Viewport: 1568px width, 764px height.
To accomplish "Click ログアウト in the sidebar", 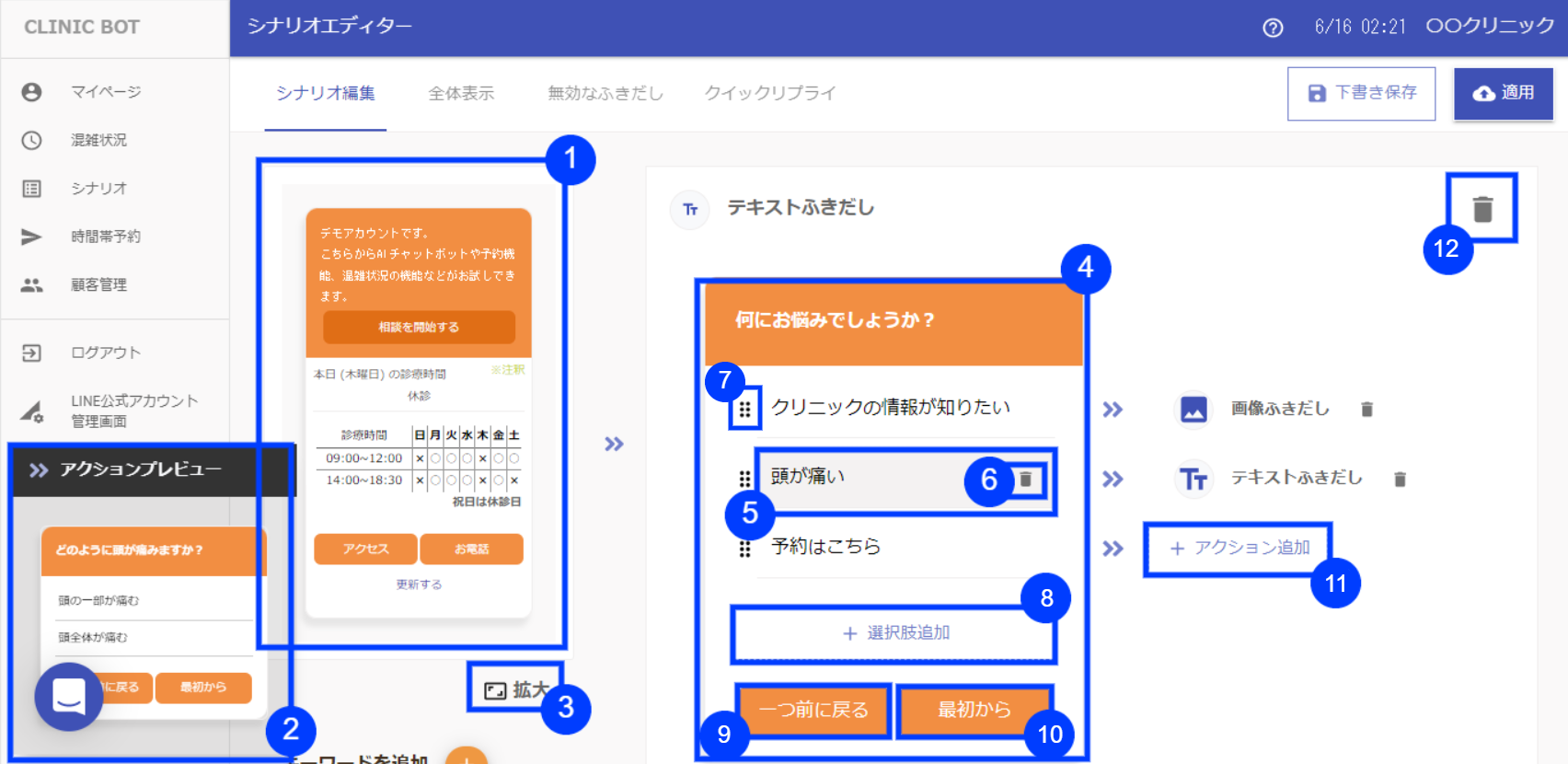I will tap(106, 353).
